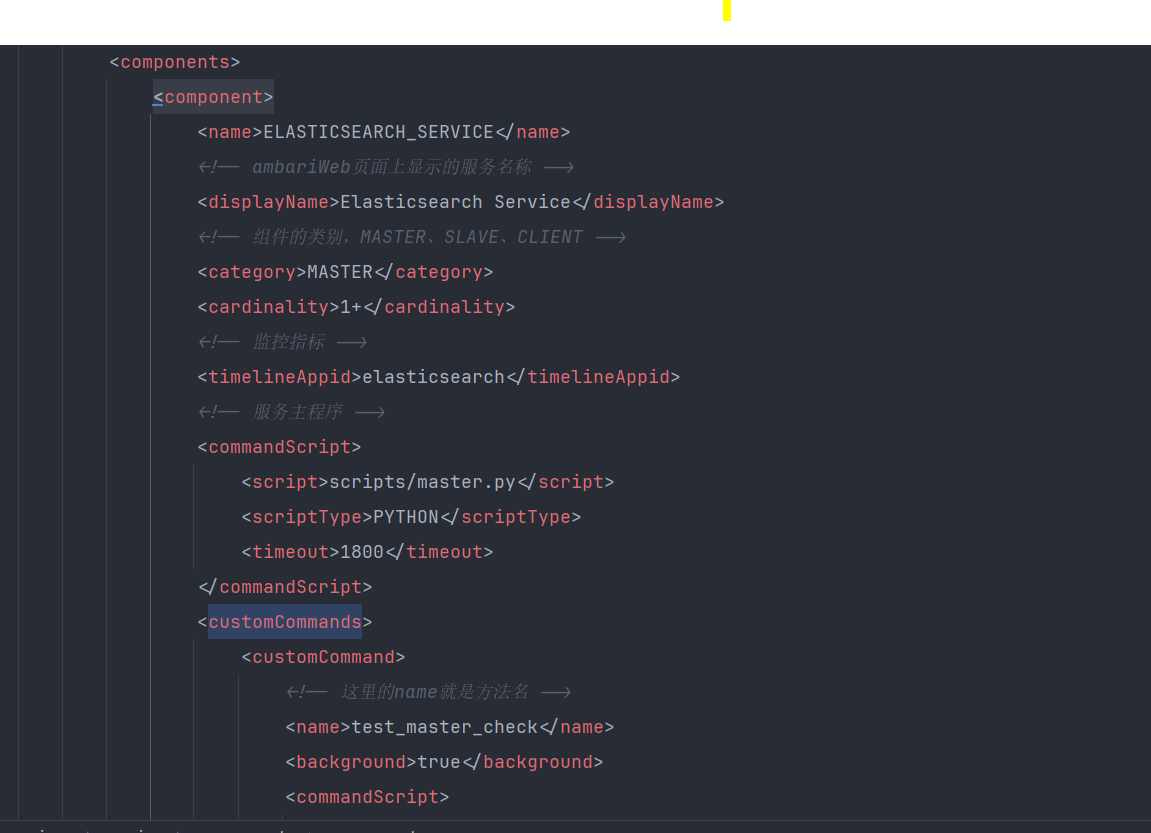Viewport: 1151px width, 833px height.
Task: Click the customCommand opening tag
Action: [x=322, y=656]
